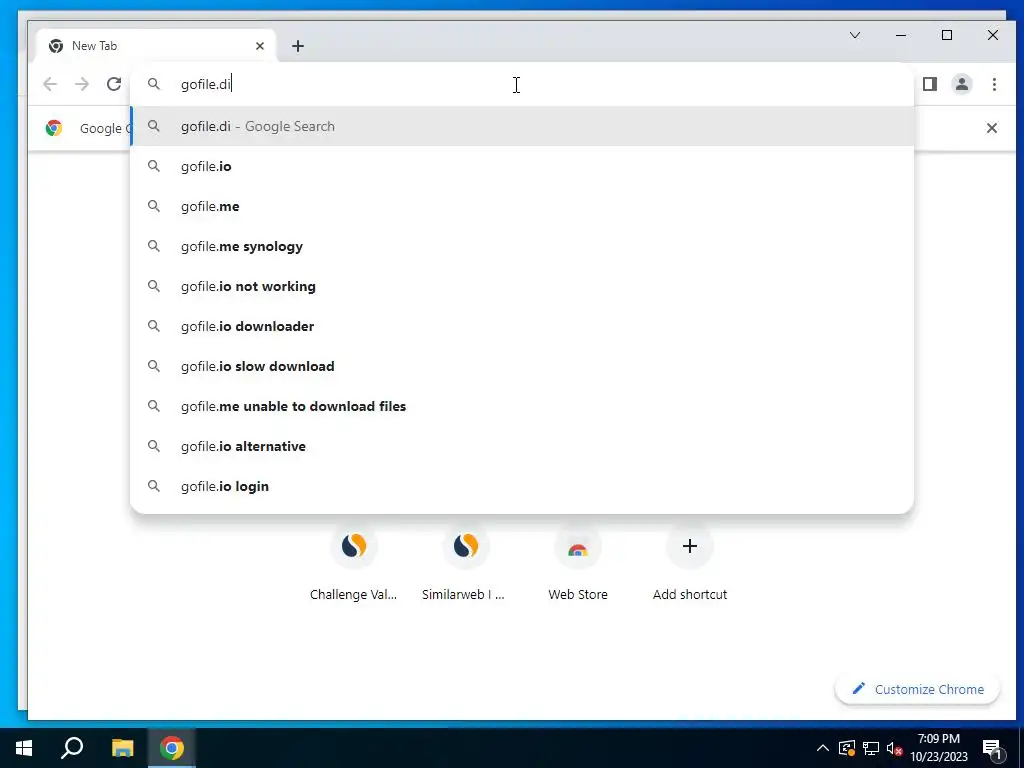The width and height of the screenshot is (1024, 768).
Task: Open the notification center icon
Action: click(x=993, y=748)
